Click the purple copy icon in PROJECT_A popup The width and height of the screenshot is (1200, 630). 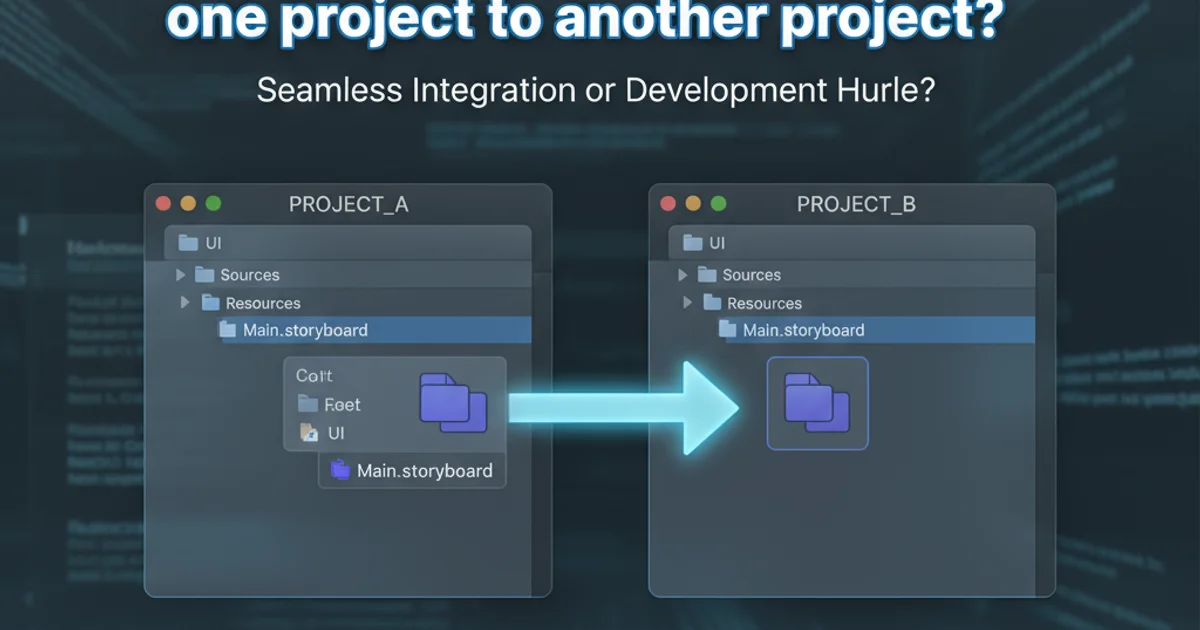coord(453,402)
